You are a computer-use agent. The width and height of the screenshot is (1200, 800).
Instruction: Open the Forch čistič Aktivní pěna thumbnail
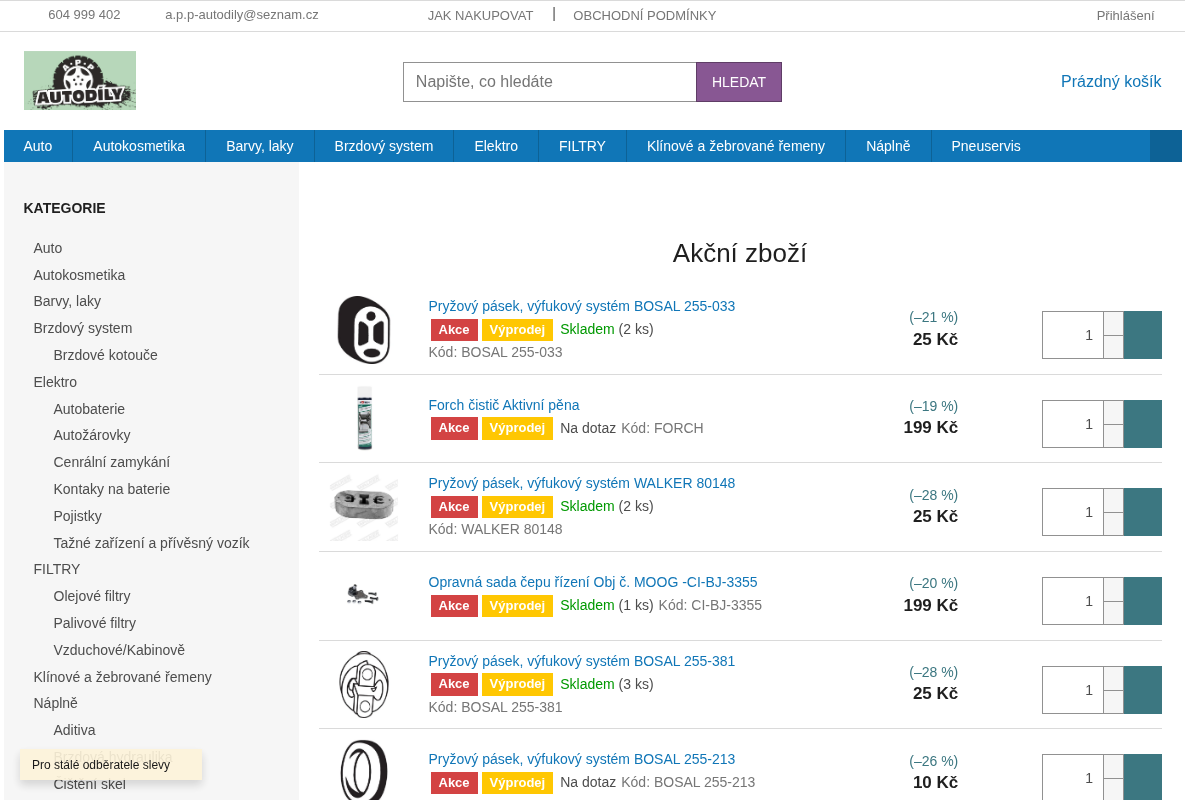364,418
